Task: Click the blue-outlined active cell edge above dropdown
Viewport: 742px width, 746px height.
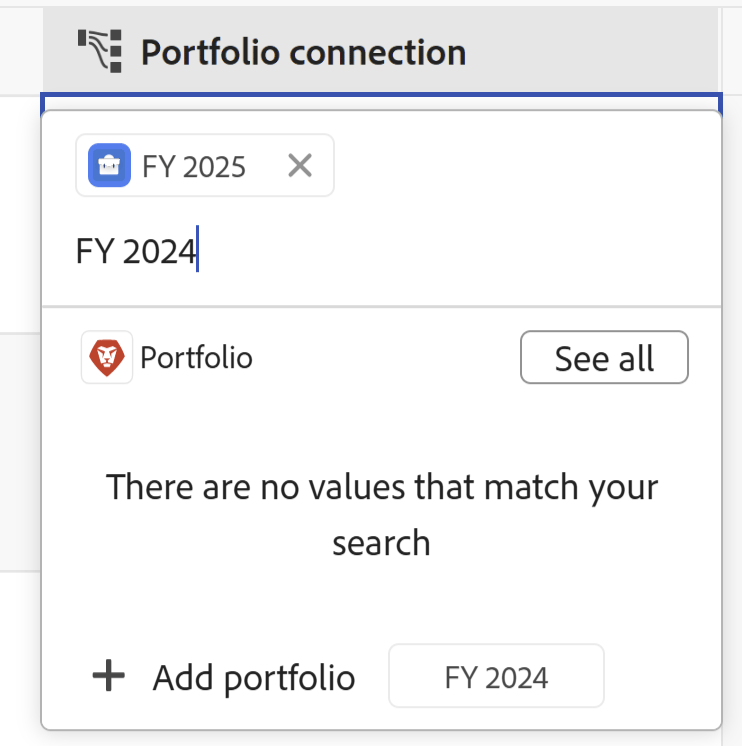Action: pos(381,95)
